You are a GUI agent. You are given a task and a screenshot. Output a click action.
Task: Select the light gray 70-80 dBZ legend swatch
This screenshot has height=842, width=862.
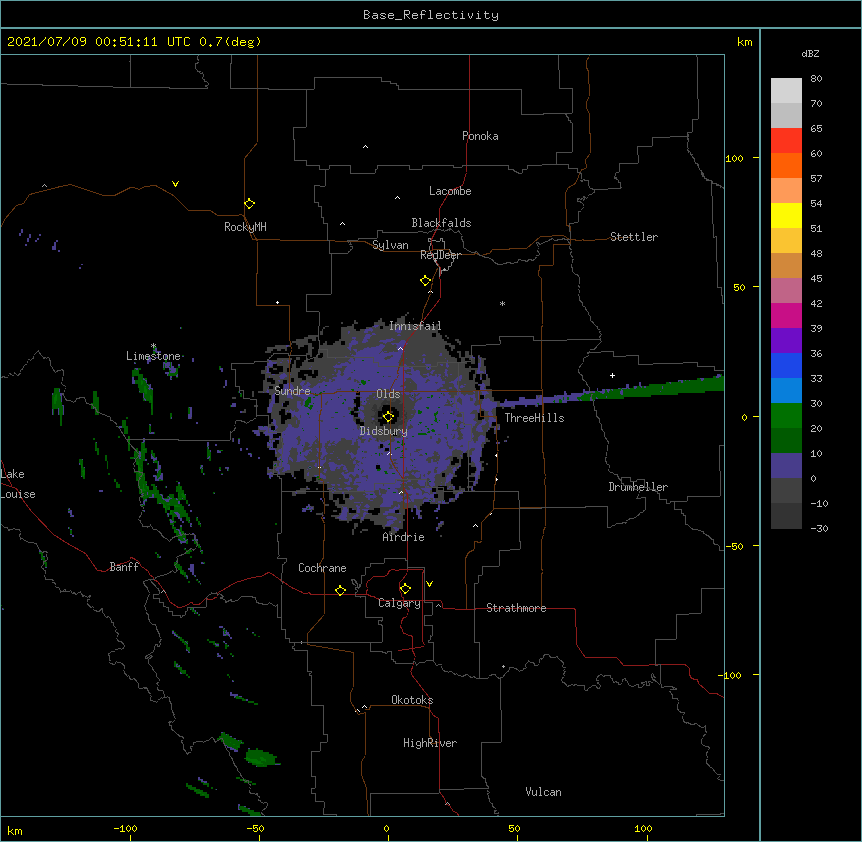click(786, 91)
